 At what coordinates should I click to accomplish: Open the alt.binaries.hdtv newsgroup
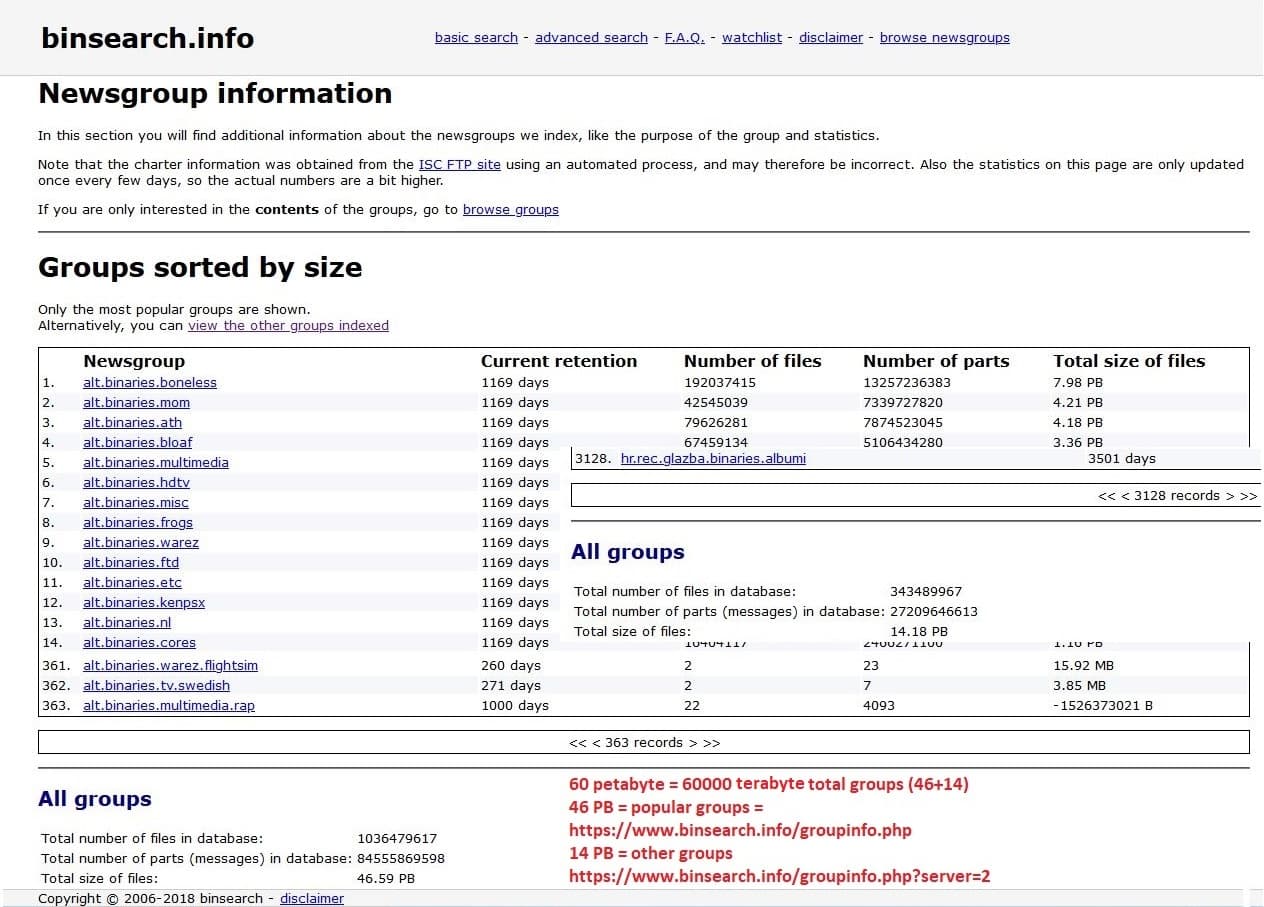[137, 482]
